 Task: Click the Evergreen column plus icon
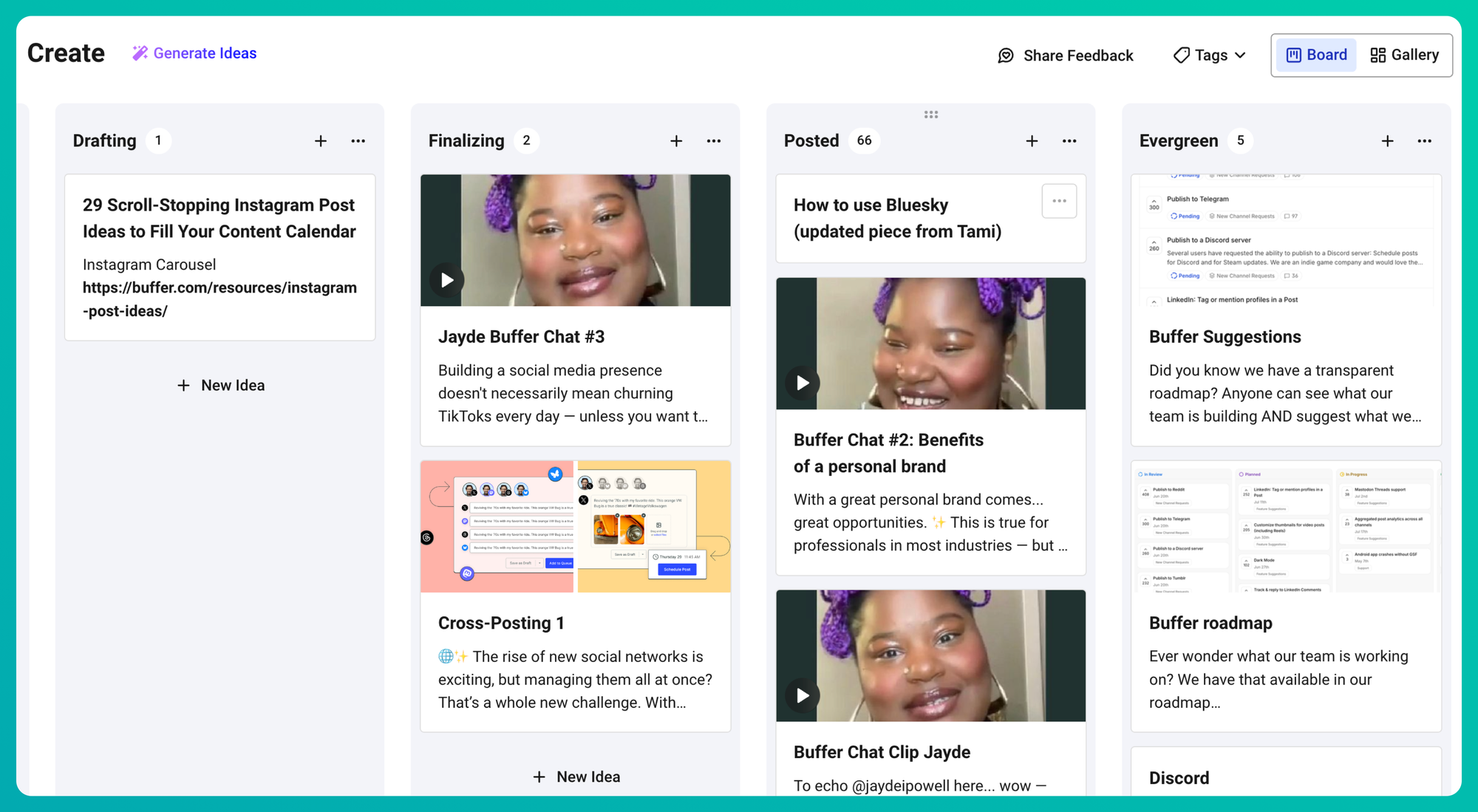tap(1387, 141)
